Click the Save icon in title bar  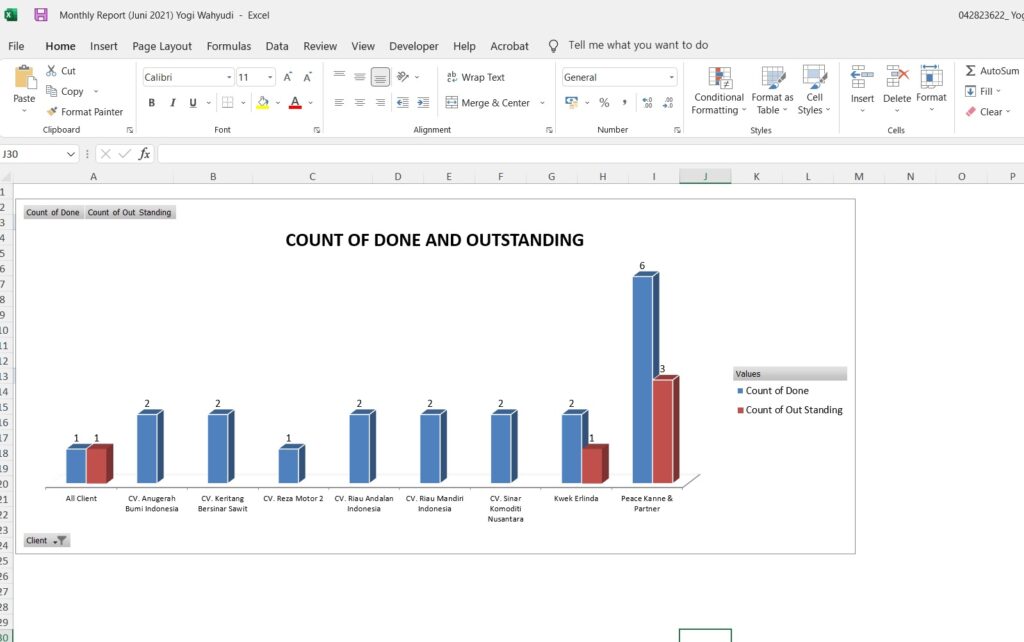(41, 15)
